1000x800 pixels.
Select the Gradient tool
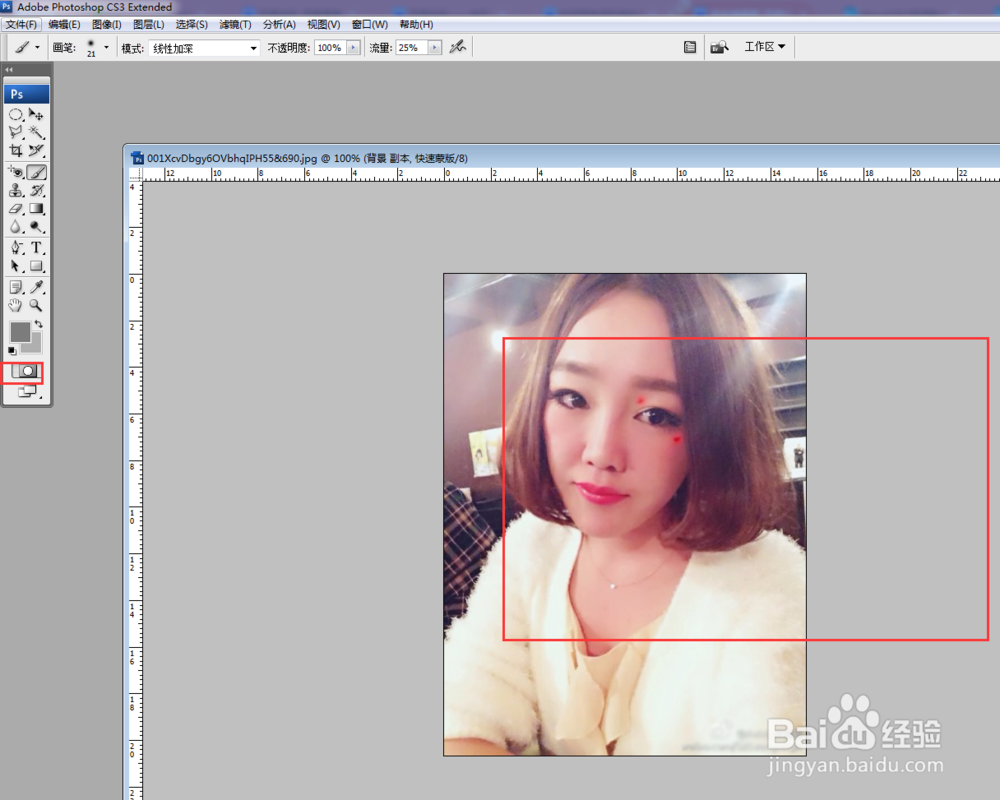[x=36, y=209]
